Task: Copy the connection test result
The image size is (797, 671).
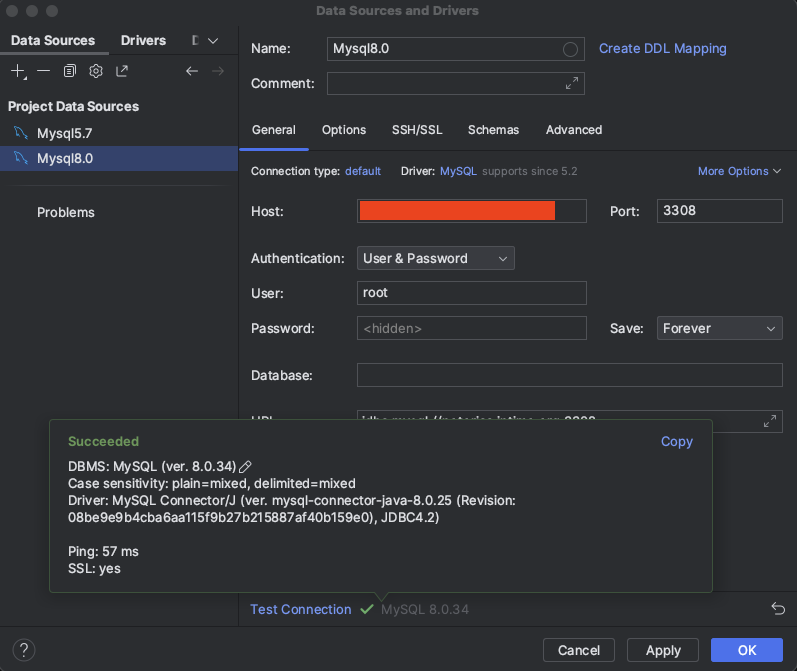Action: click(x=677, y=441)
